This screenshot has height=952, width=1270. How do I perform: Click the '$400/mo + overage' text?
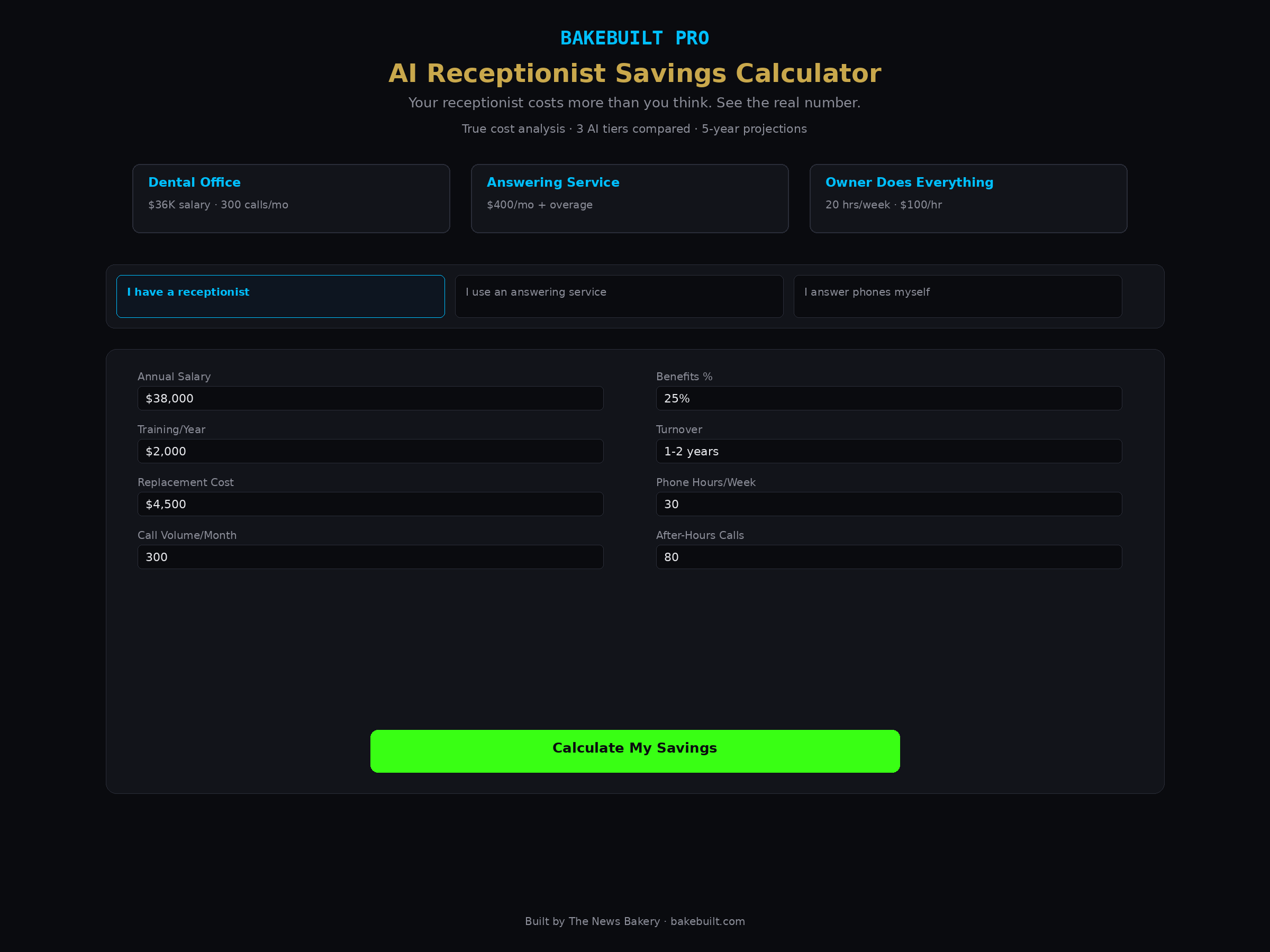pyautogui.click(x=540, y=205)
